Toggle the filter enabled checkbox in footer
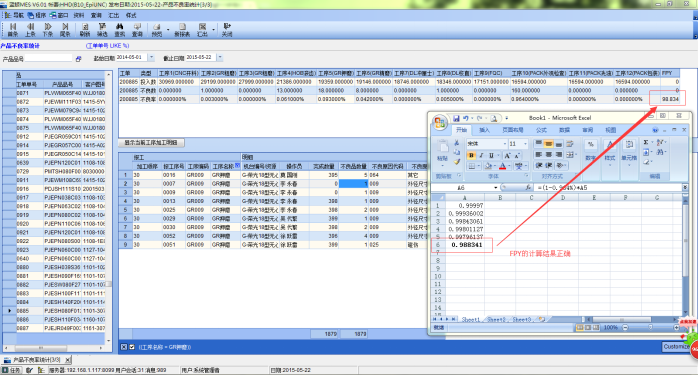Image resolution: width=698 pixels, height=376 pixels. click(x=132, y=347)
